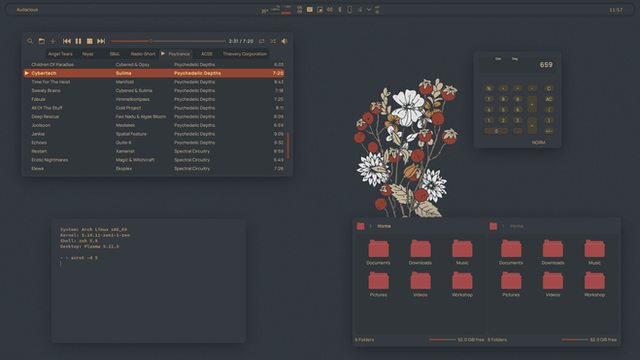The width and height of the screenshot is (640, 360).
Task: Open Downloads folder in right file pane
Action: pyautogui.click(x=553, y=252)
